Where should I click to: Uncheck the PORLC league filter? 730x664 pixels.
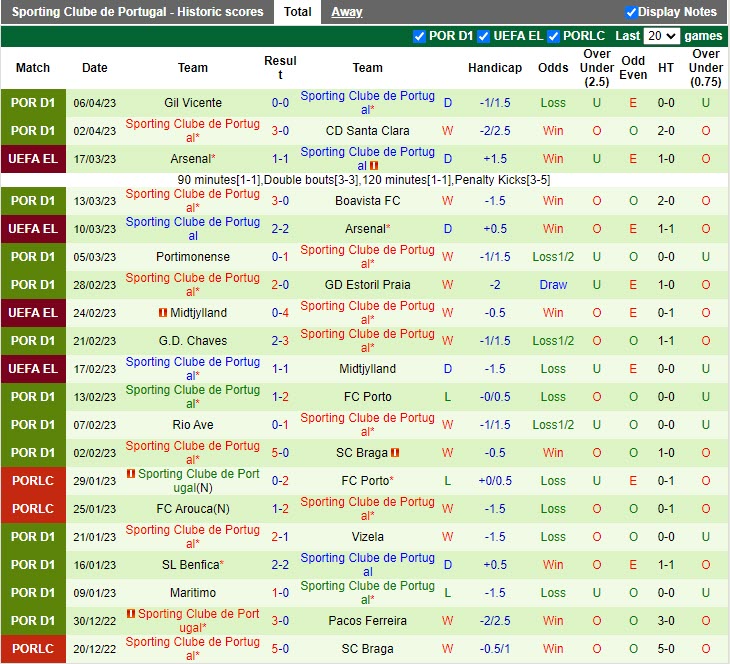coord(553,36)
